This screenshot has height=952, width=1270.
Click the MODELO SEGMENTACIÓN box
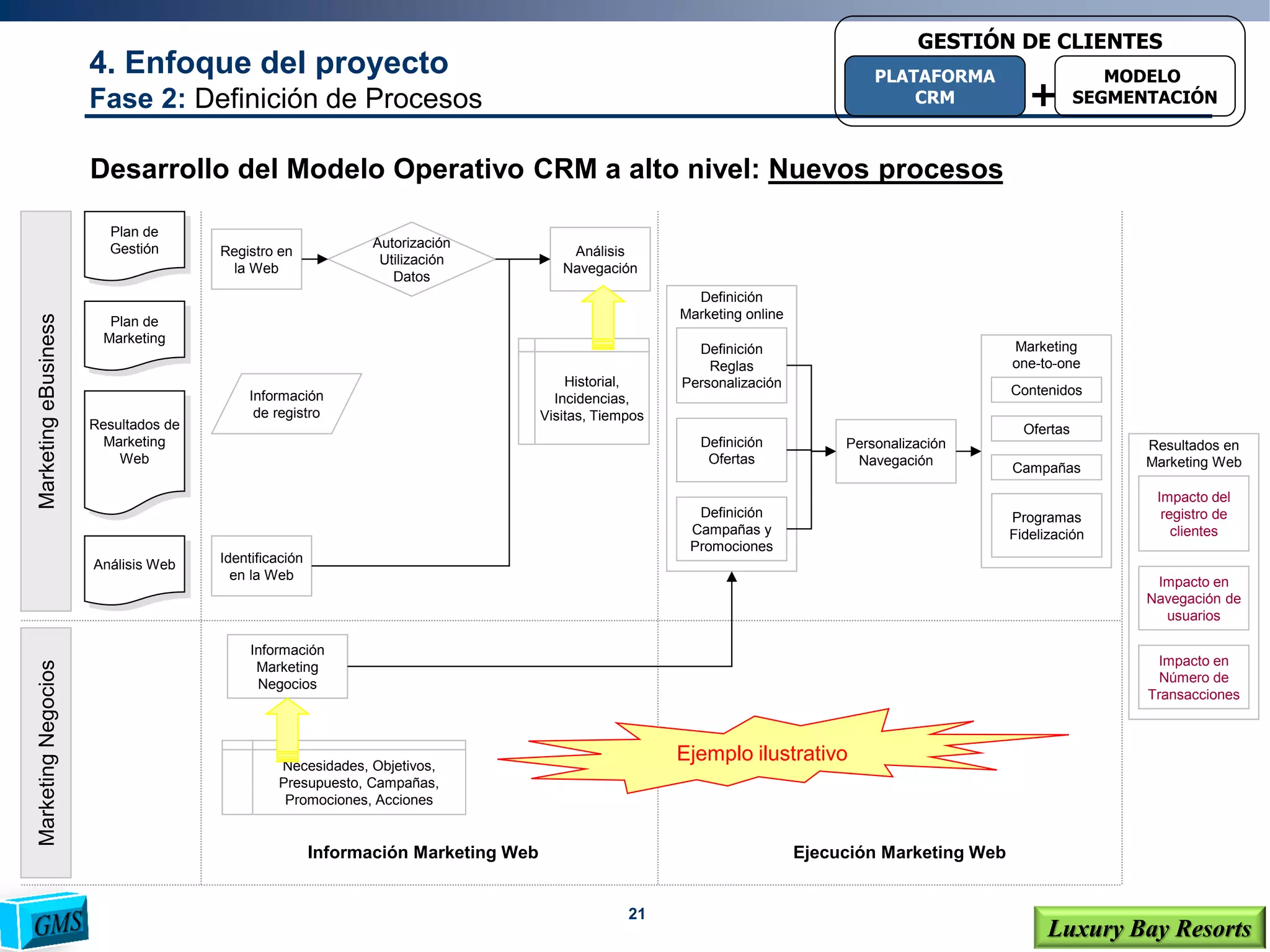(1145, 86)
